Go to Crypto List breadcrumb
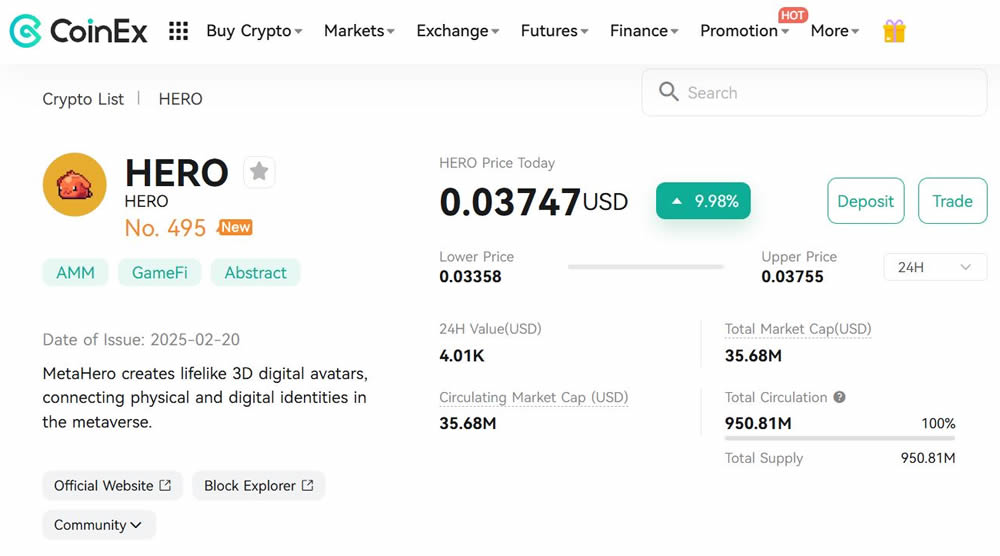This screenshot has height=556, width=1000. coord(83,99)
